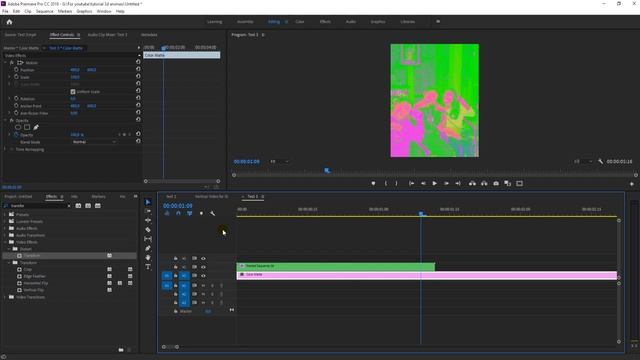Click the Lift button
The width and height of the screenshot is (640, 360).
(x=472, y=184)
